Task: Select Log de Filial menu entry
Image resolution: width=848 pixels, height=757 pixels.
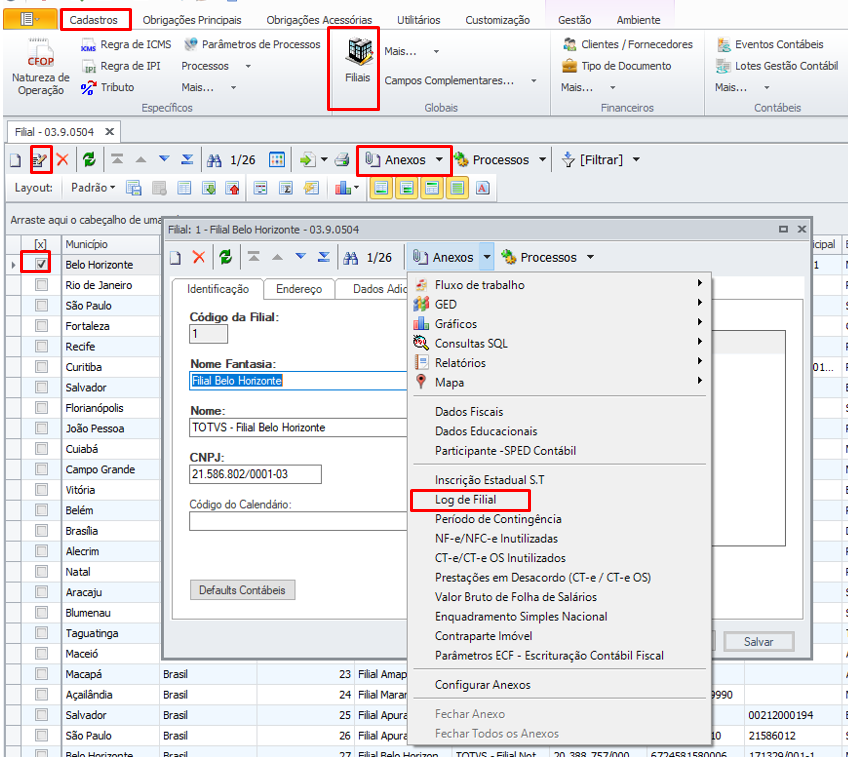Action: tap(466, 500)
